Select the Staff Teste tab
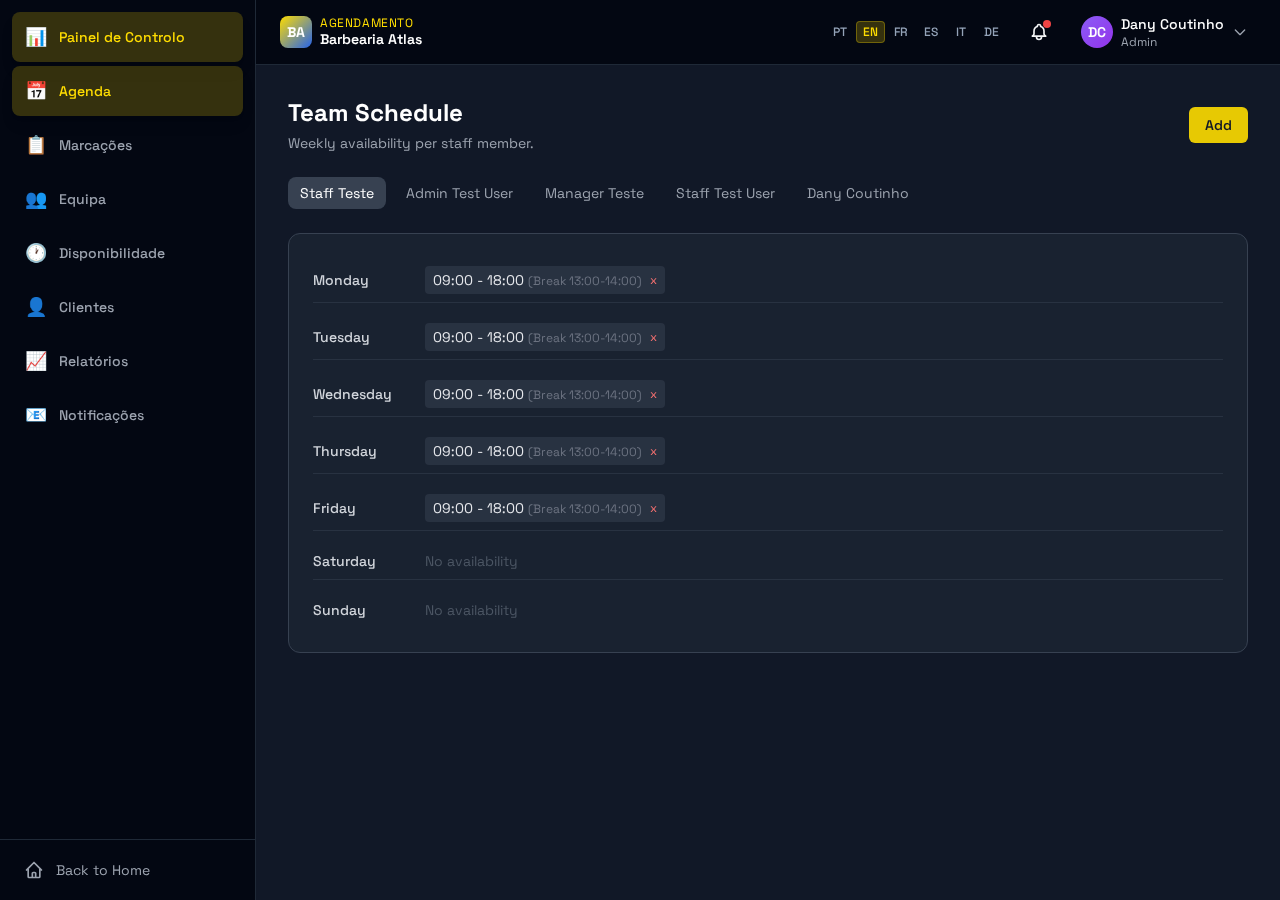The image size is (1280, 900). click(x=337, y=193)
